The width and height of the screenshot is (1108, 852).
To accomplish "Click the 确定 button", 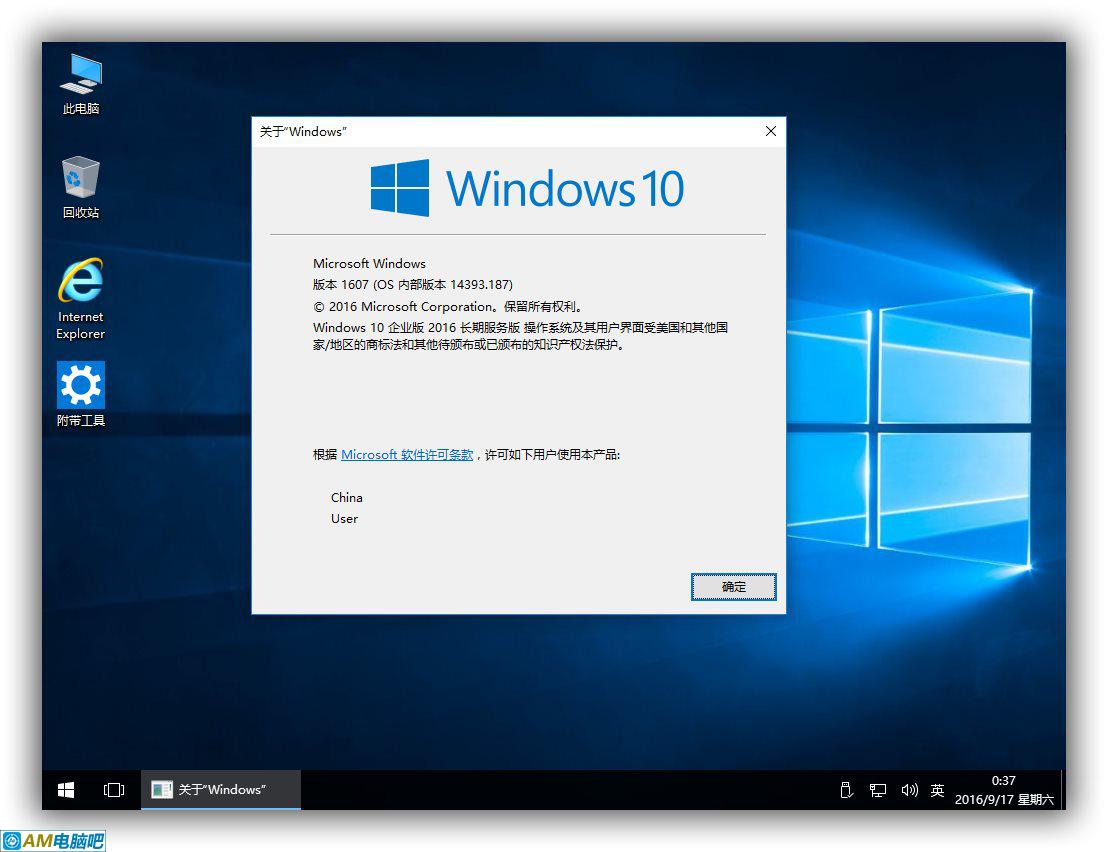I will pyautogui.click(x=733, y=587).
